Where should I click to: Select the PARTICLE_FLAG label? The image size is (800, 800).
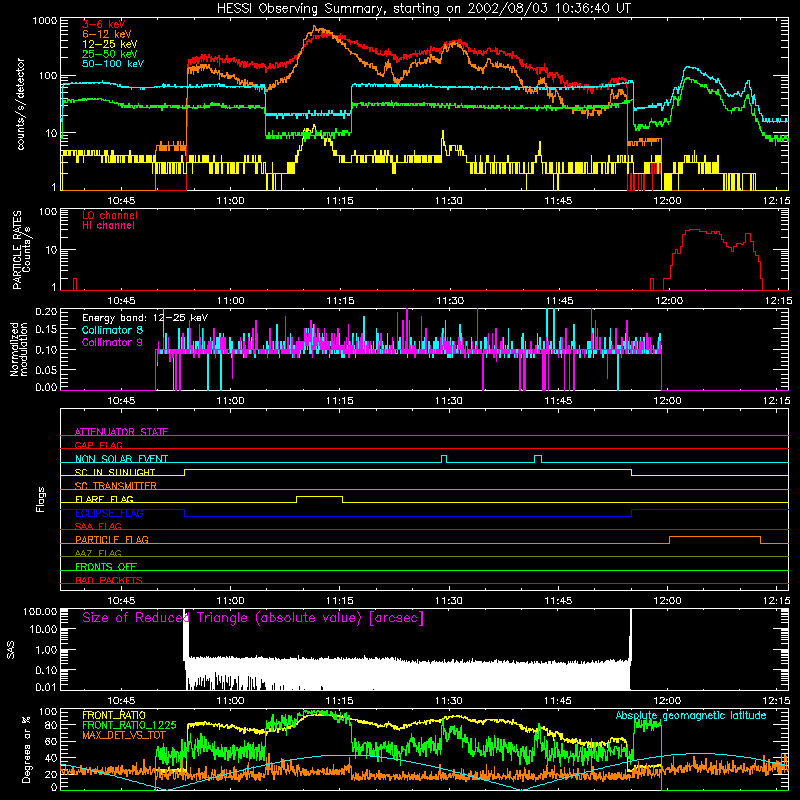tap(112, 539)
